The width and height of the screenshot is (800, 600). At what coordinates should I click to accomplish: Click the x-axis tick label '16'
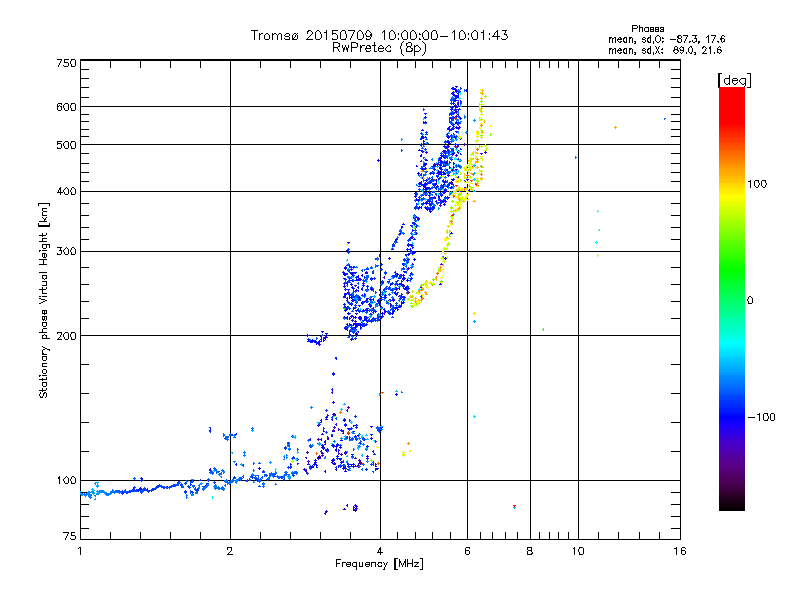pyautogui.click(x=680, y=551)
